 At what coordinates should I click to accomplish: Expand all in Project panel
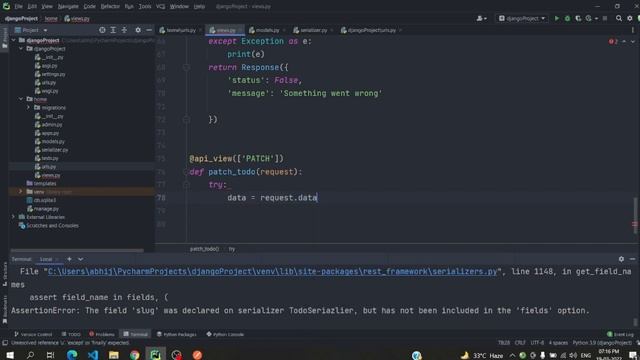pos(113,30)
